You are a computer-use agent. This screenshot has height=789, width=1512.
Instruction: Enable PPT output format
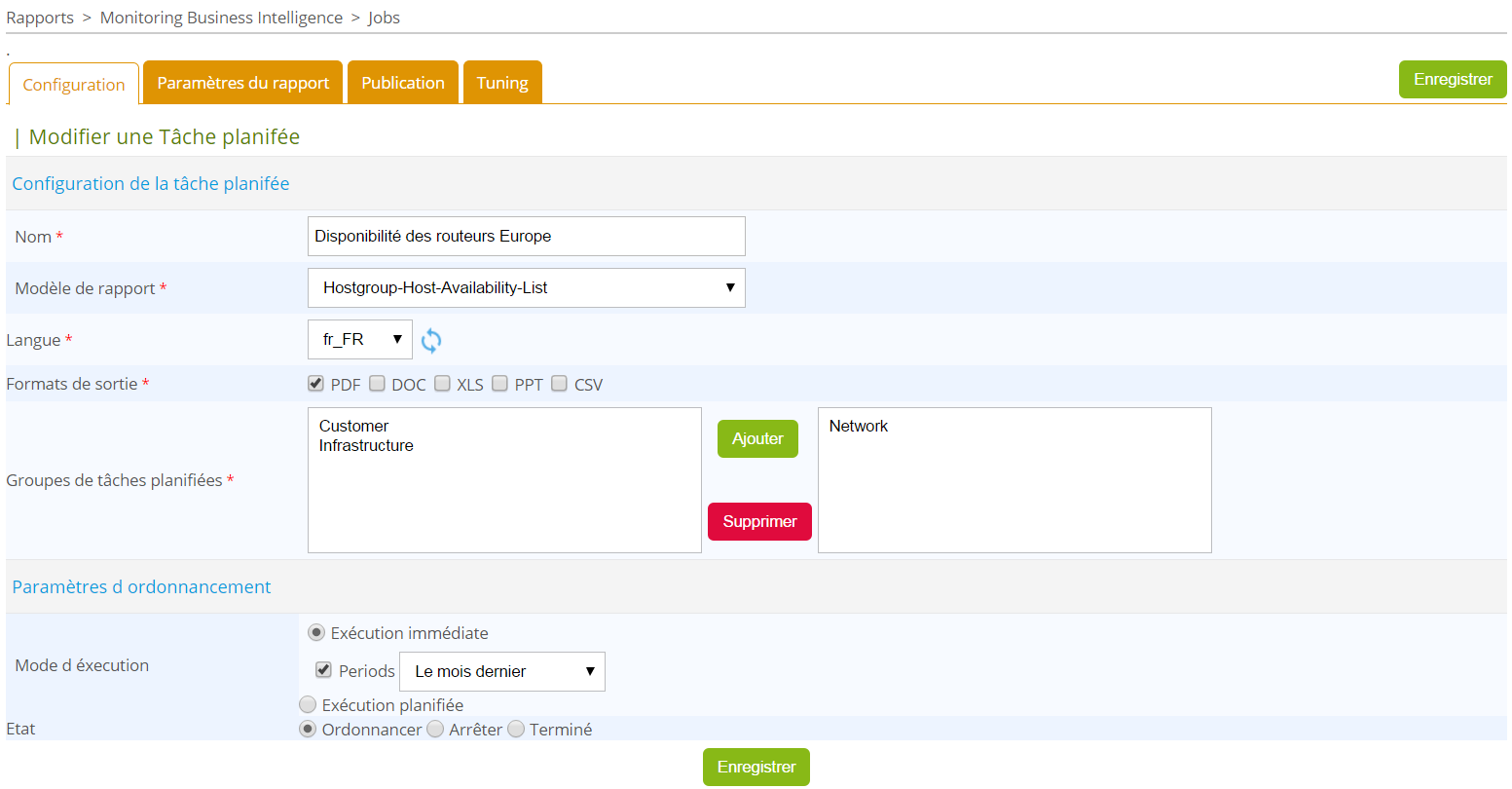point(500,384)
